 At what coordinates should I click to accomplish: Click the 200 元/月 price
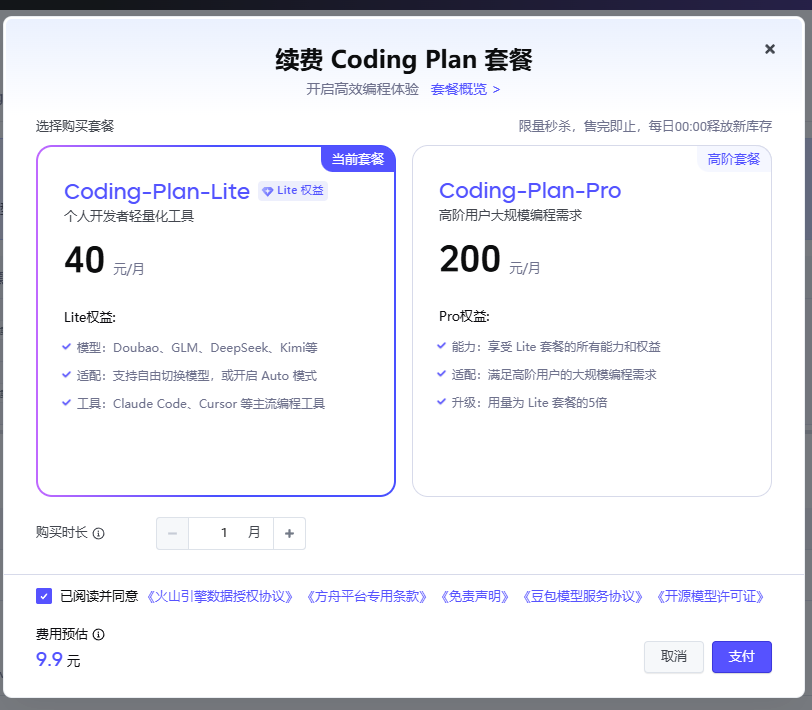coord(490,259)
